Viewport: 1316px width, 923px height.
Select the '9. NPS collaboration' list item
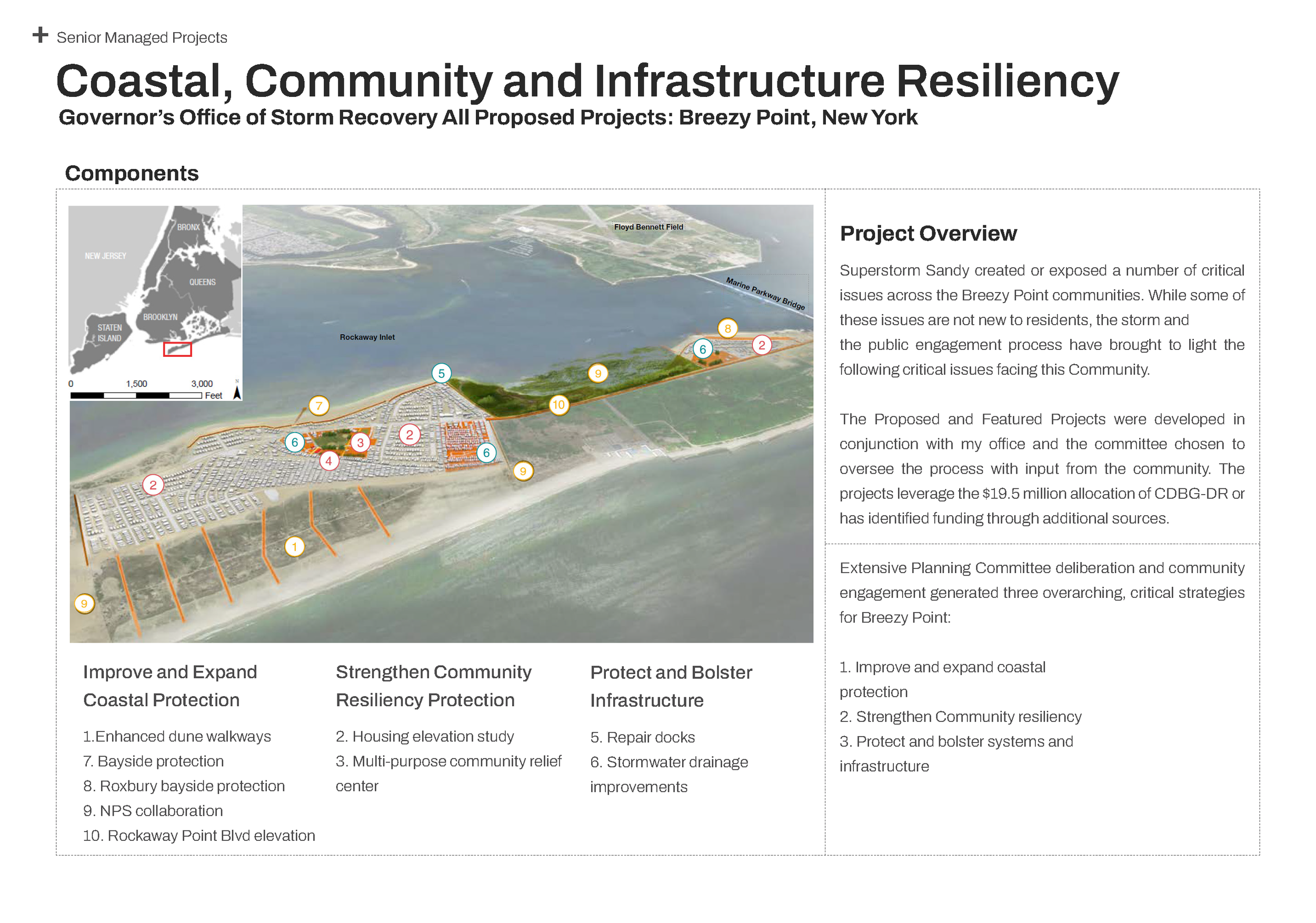click(x=153, y=811)
